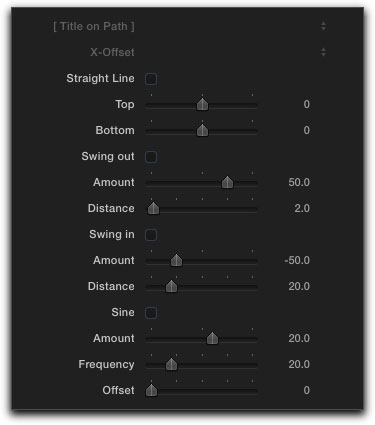Image resolution: width=375 pixels, height=425 pixels.
Task: Turn on the Sine checkbox
Action: tap(151, 313)
